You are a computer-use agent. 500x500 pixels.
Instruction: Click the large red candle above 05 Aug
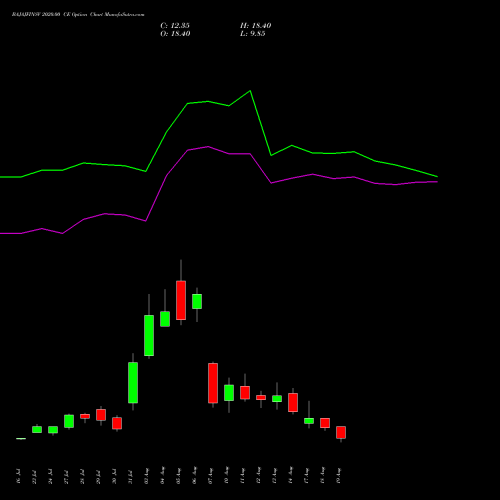point(181,300)
